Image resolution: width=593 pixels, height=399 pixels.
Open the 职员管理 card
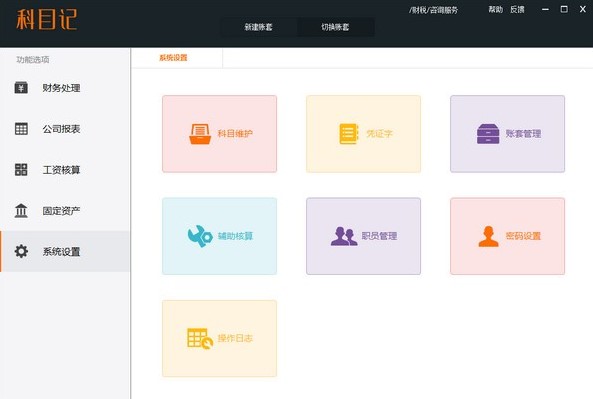363,236
